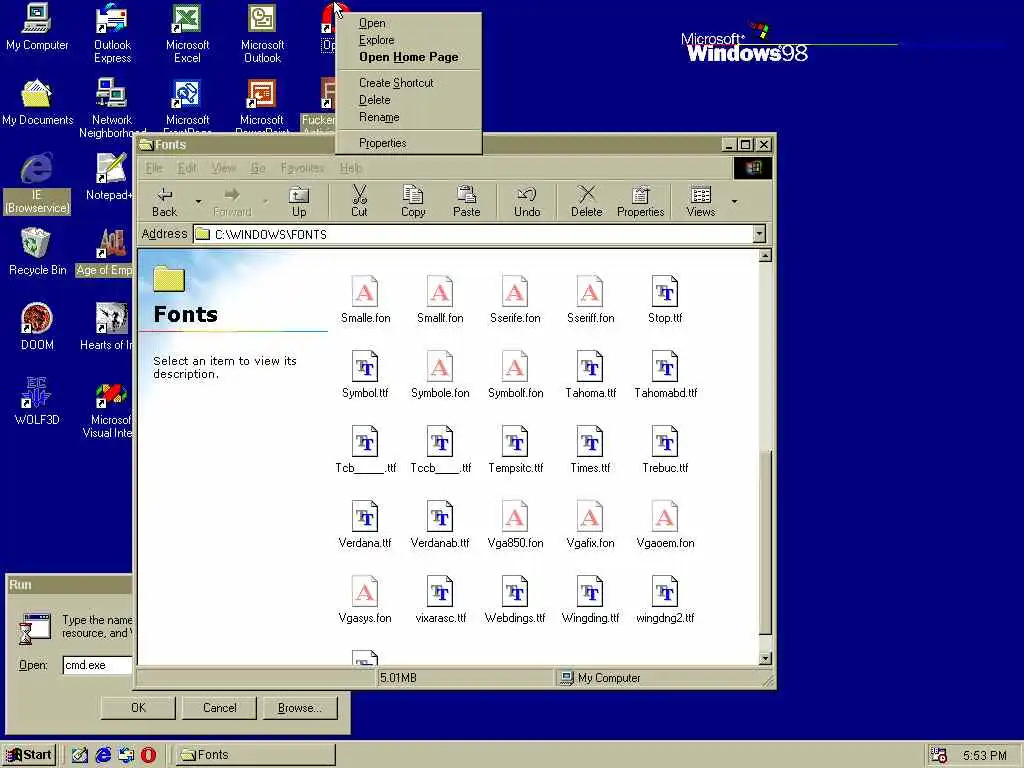This screenshot has height=768, width=1024.
Task: Click Open field in Run dialog
Action: (98, 665)
